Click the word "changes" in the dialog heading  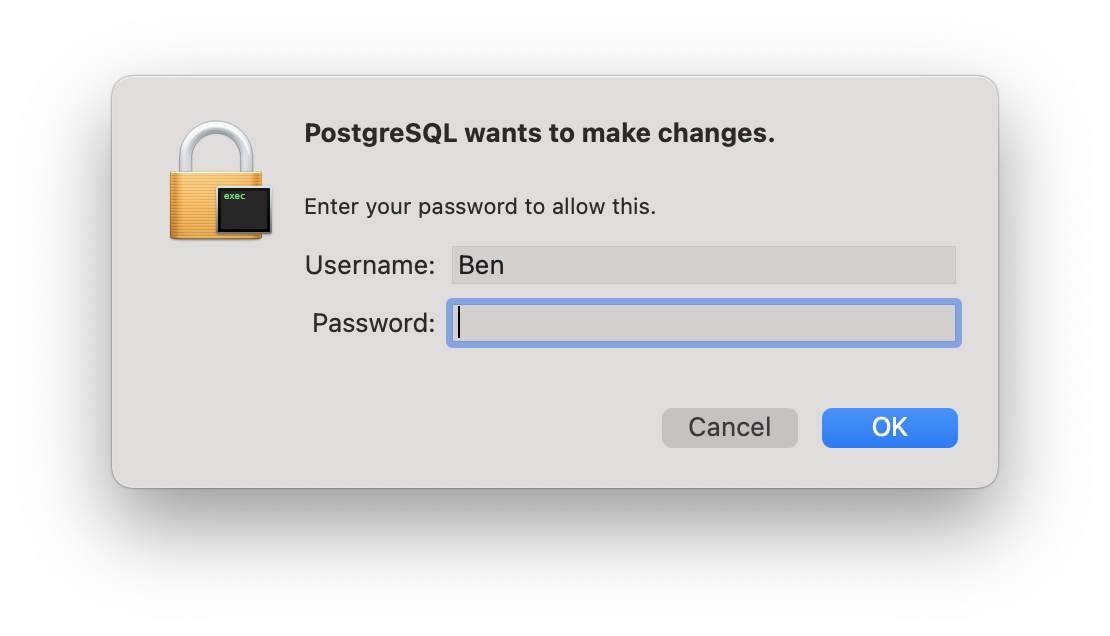[726, 133]
